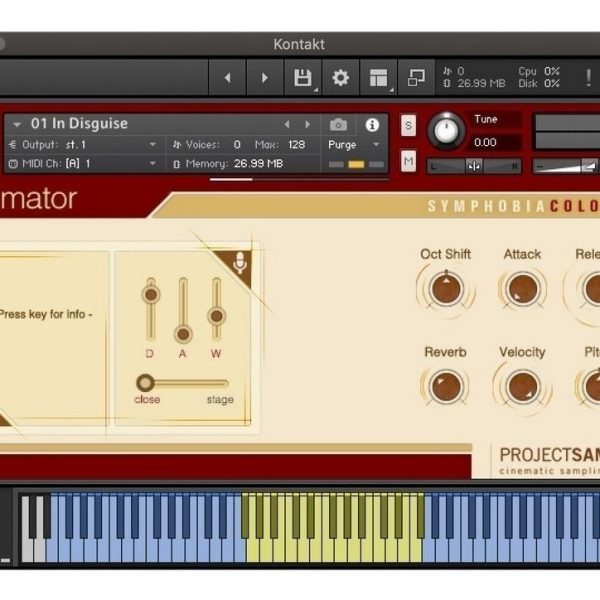Open Kontakt options gear icon
600x600 pixels.
[x=340, y=78]
